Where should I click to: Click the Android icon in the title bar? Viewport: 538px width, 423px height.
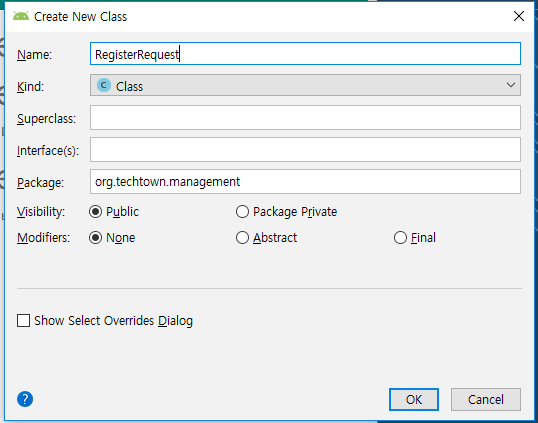pos(21,16)
